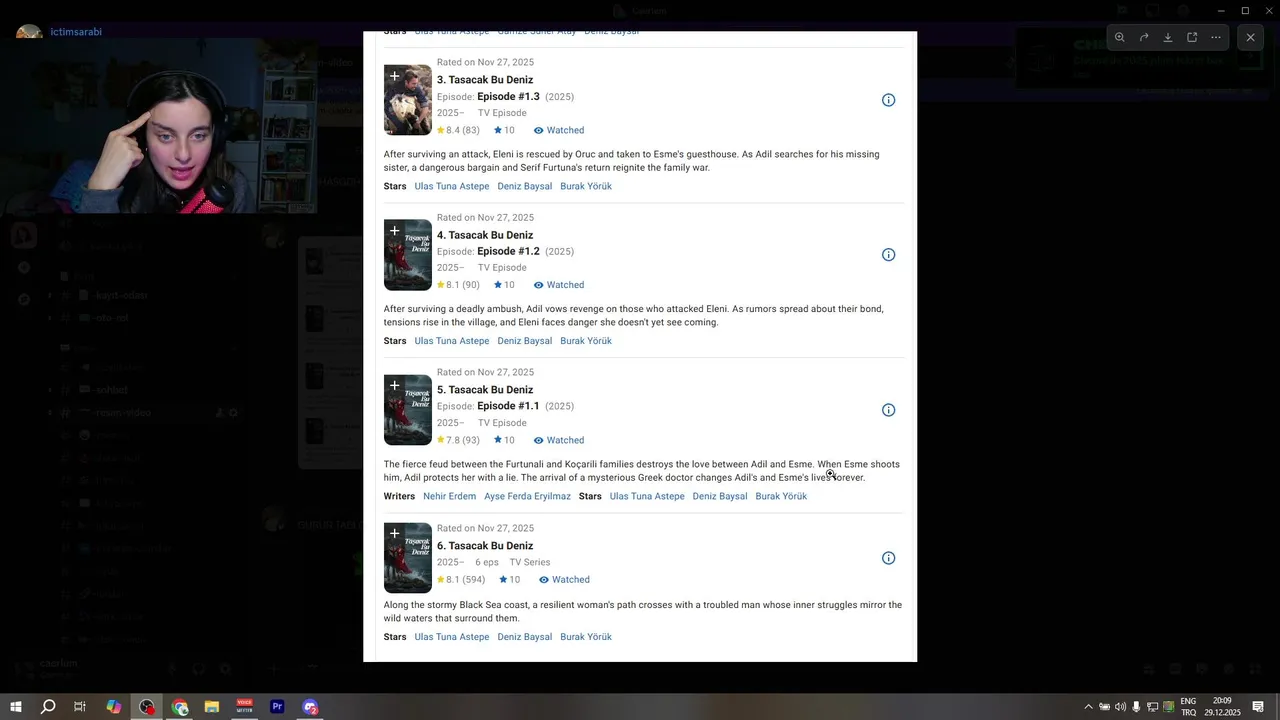The width and height of the screenshot is (1280, 720).
Task: Download the image with the download icon
Action: [x=1168, y=37]
